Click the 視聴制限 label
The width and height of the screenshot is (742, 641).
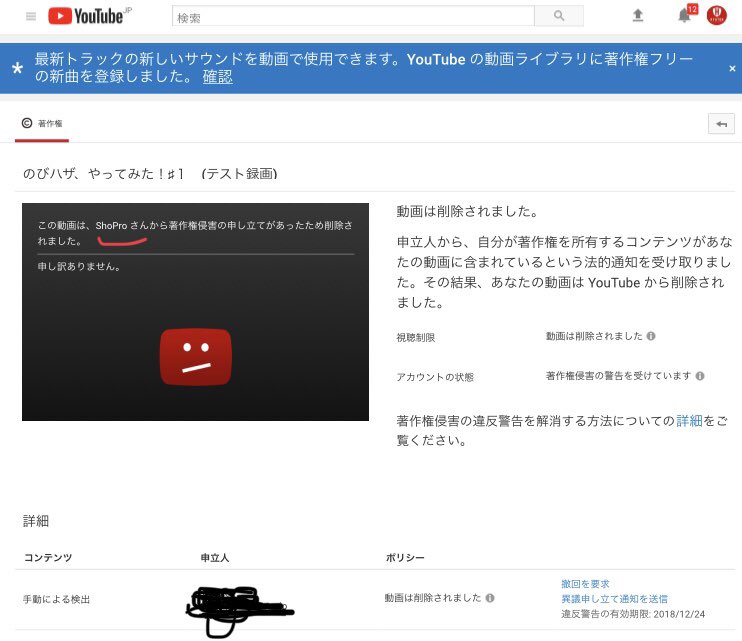click(x=415, y=337)
